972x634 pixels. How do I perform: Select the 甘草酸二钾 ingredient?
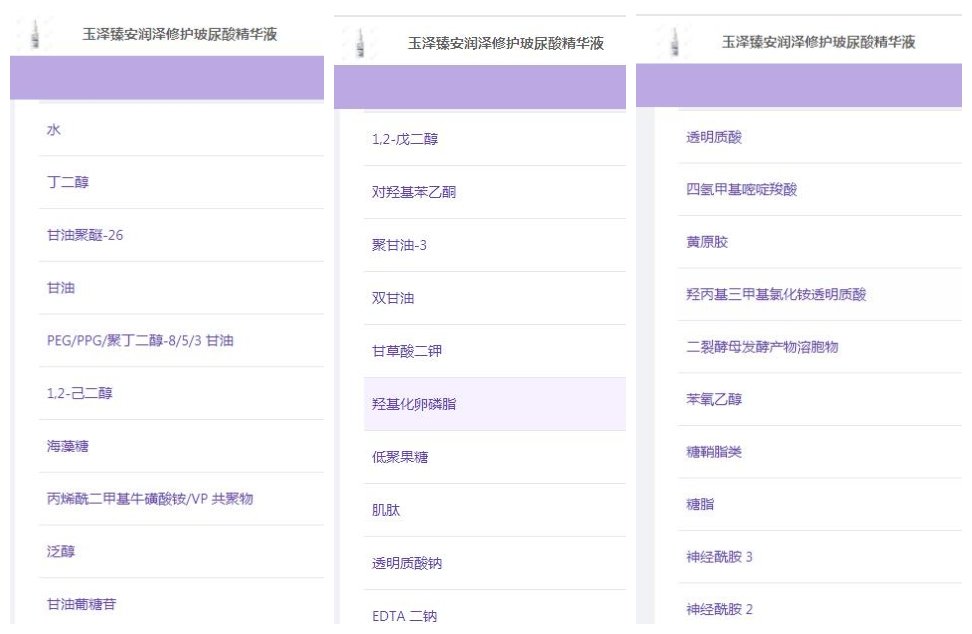tap(407, 351)
